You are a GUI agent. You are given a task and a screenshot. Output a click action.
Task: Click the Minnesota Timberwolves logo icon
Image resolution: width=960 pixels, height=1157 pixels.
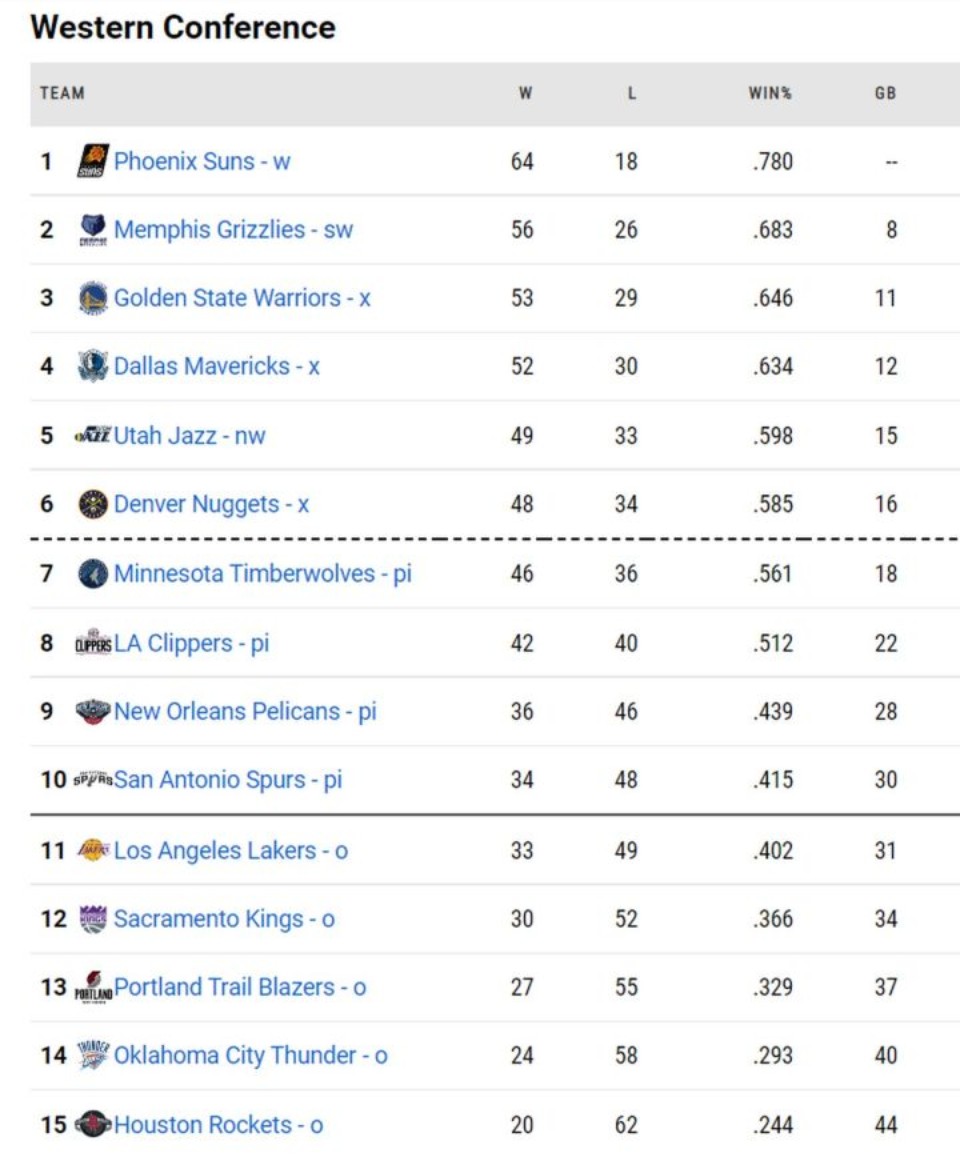(92, 574)
